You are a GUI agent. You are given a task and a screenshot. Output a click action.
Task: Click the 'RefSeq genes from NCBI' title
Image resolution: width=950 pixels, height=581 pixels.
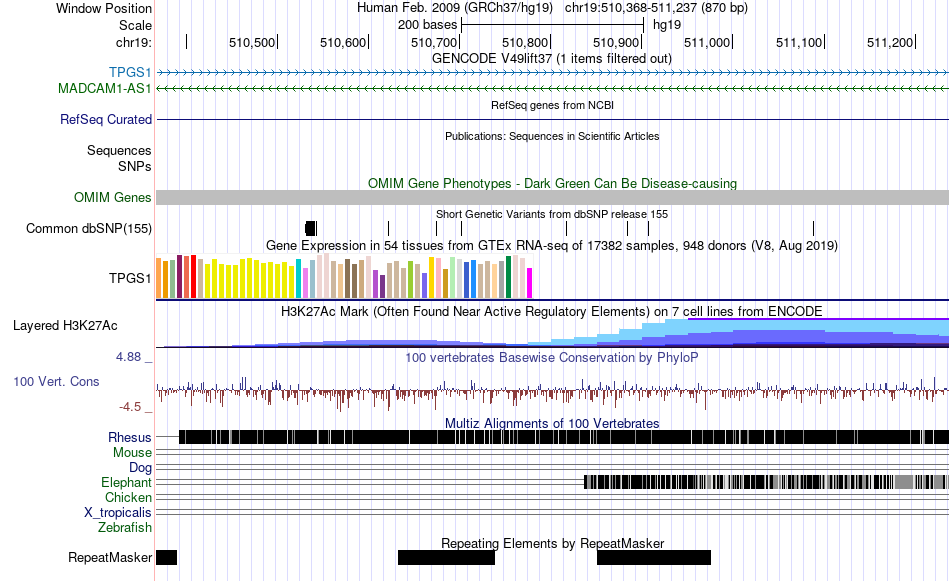pyautogui.click(x=552, y=105)
